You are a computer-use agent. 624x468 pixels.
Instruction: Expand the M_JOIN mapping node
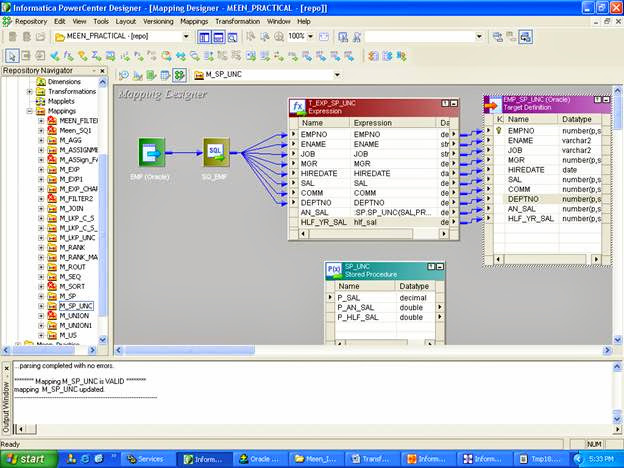point(41,209)
